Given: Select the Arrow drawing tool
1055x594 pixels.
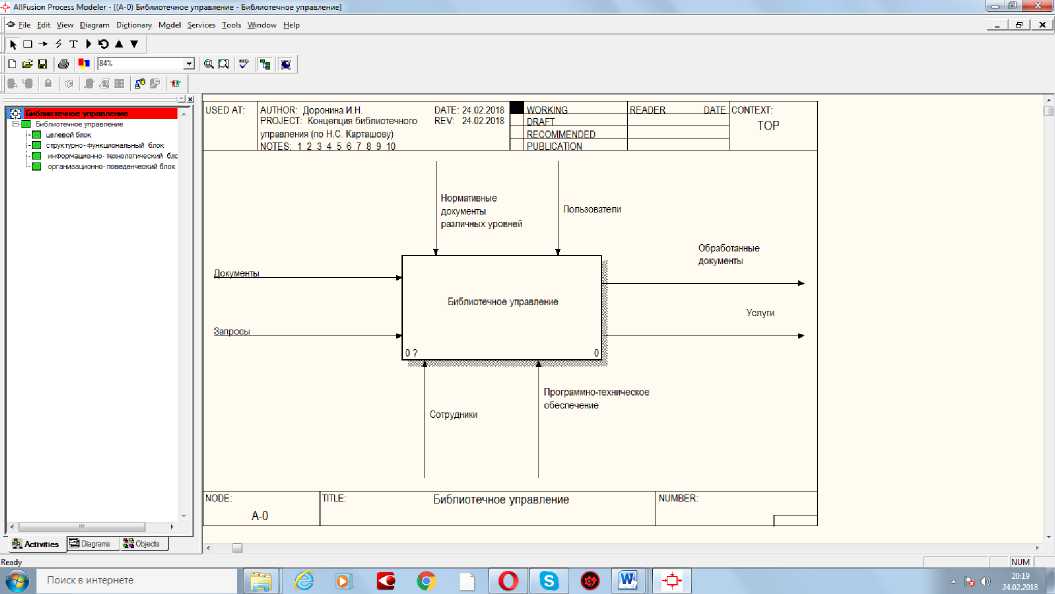Looking at the screenshot, I should coord(43,44).
